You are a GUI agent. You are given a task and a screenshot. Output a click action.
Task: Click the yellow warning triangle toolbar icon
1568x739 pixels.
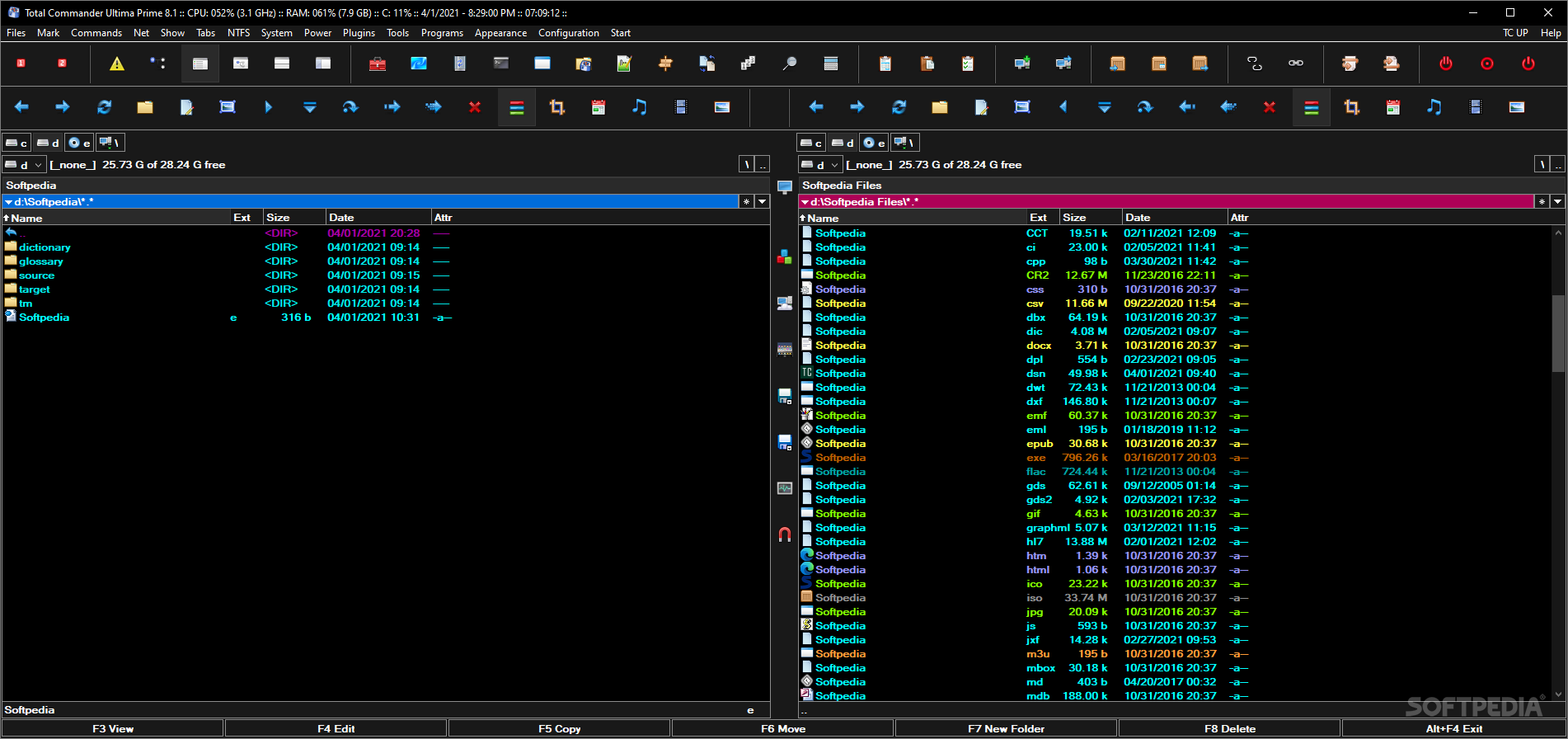click(117, 64)
